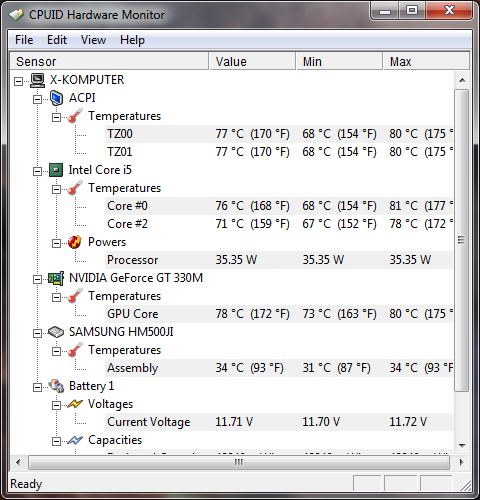Collapse the Intel Core i5 node
This screenshot has height=500, width=480.
point(37,171)
